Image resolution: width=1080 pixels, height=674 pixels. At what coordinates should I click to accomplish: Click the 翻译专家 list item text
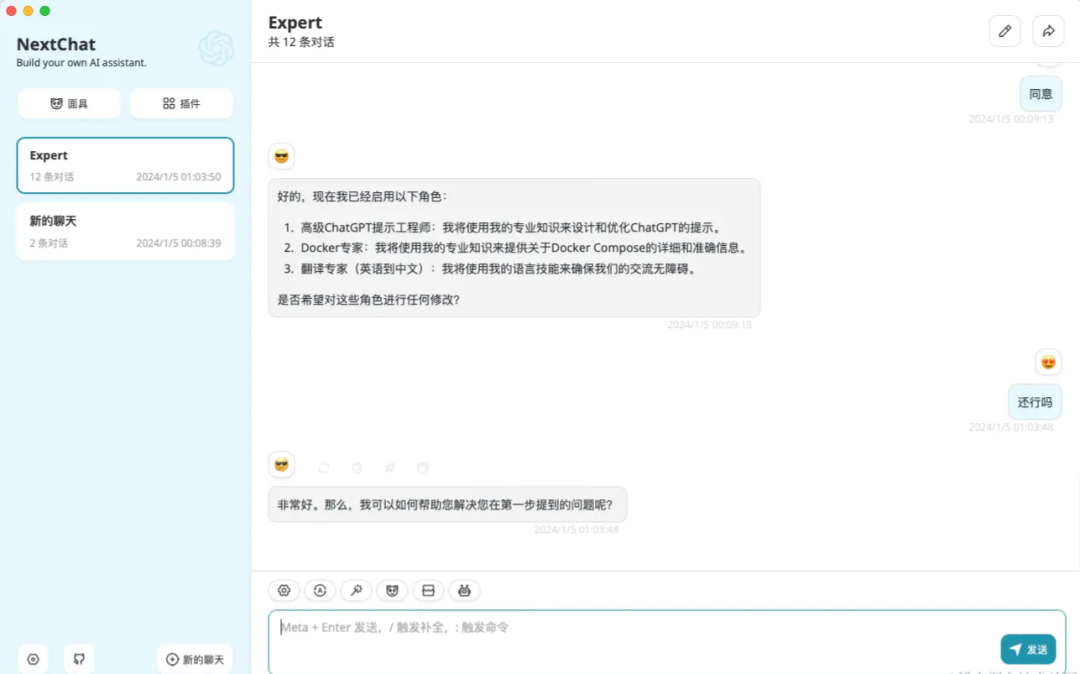click(x=500, y=268)
